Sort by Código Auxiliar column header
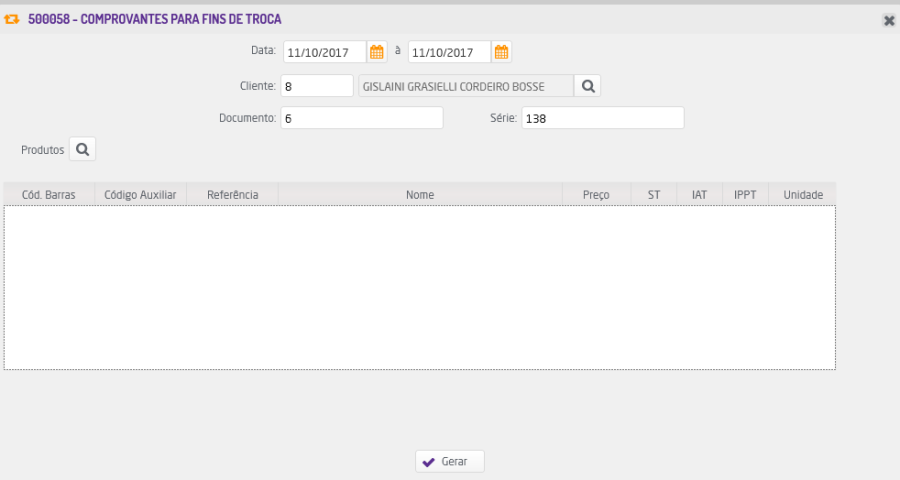This screenshot has width=900, height=480. 140,195
